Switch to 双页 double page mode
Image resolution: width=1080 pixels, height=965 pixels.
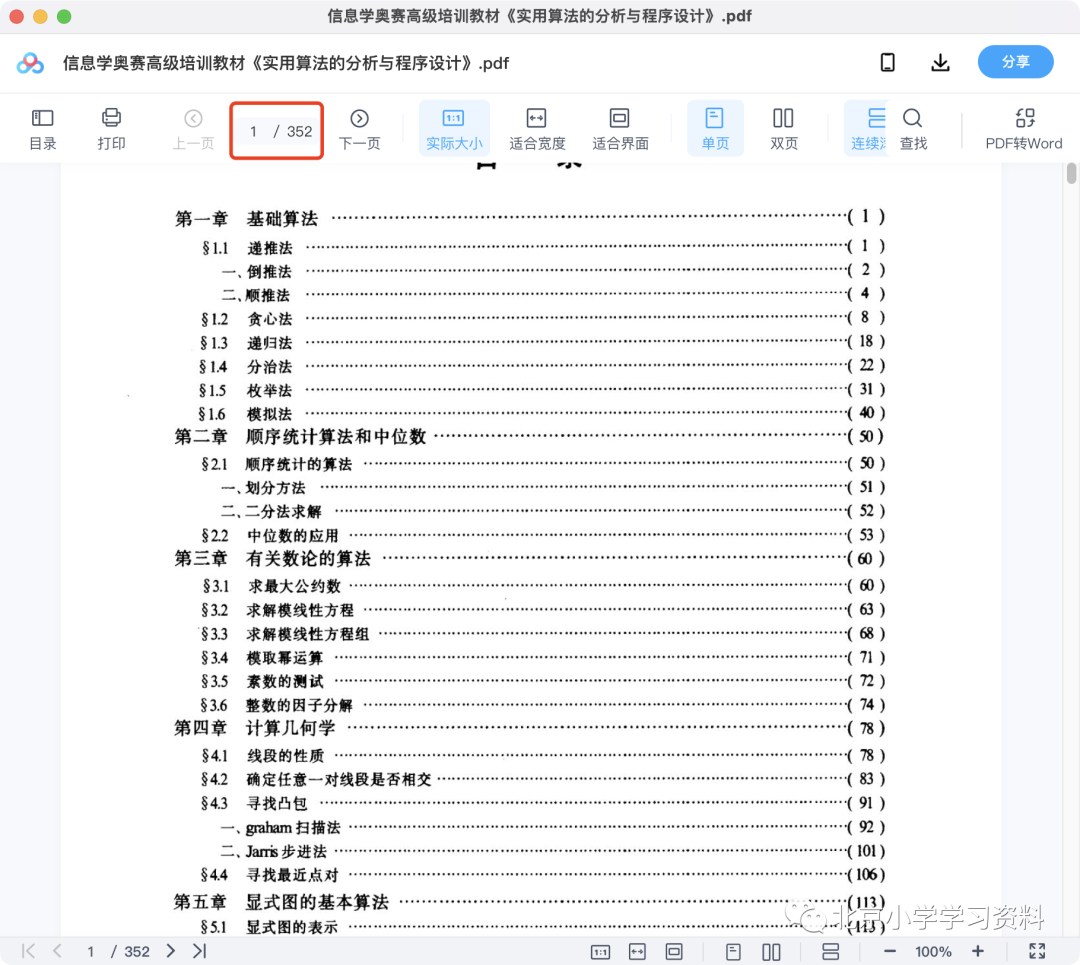point(784,129)
